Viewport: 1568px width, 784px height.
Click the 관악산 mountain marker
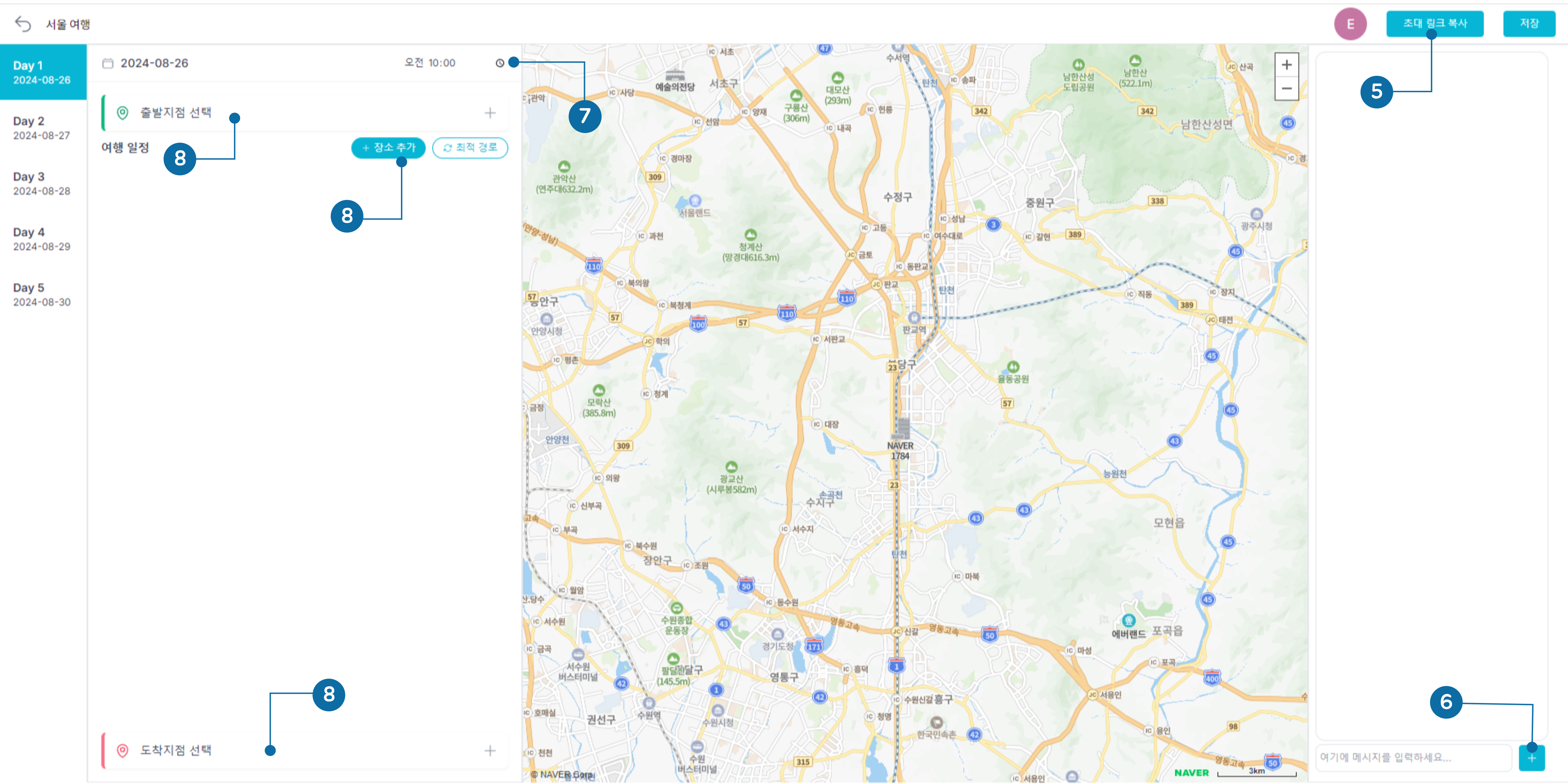pos(564,166)
